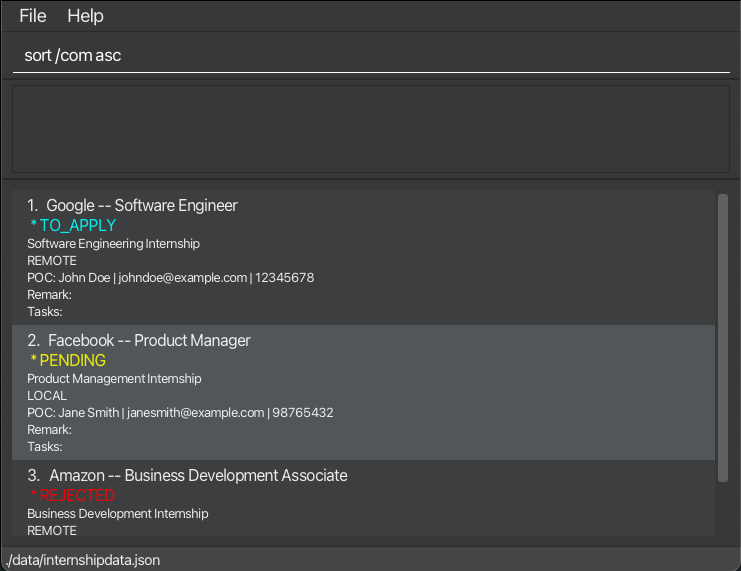The image size is (741, 571).
Task: Click the command input field with 'sort /com asc'
Action: [x=371, y=56]
